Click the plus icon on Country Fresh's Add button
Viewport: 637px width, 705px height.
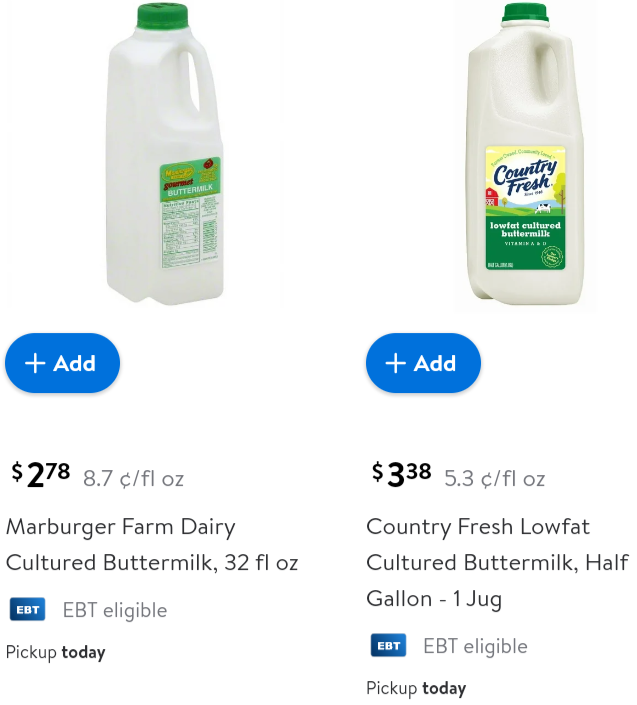pos(396,363)
